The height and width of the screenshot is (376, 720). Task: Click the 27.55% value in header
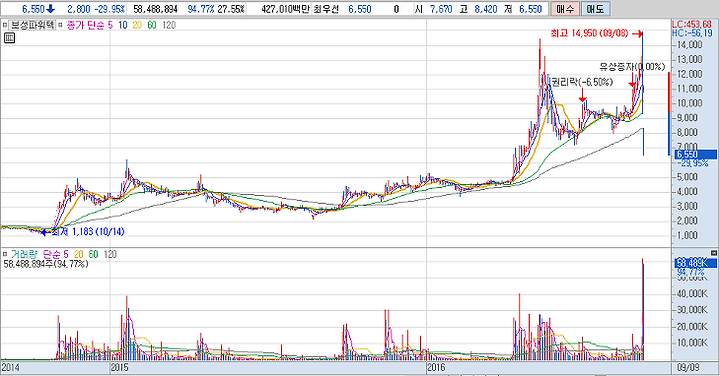[x=231, y=9]
